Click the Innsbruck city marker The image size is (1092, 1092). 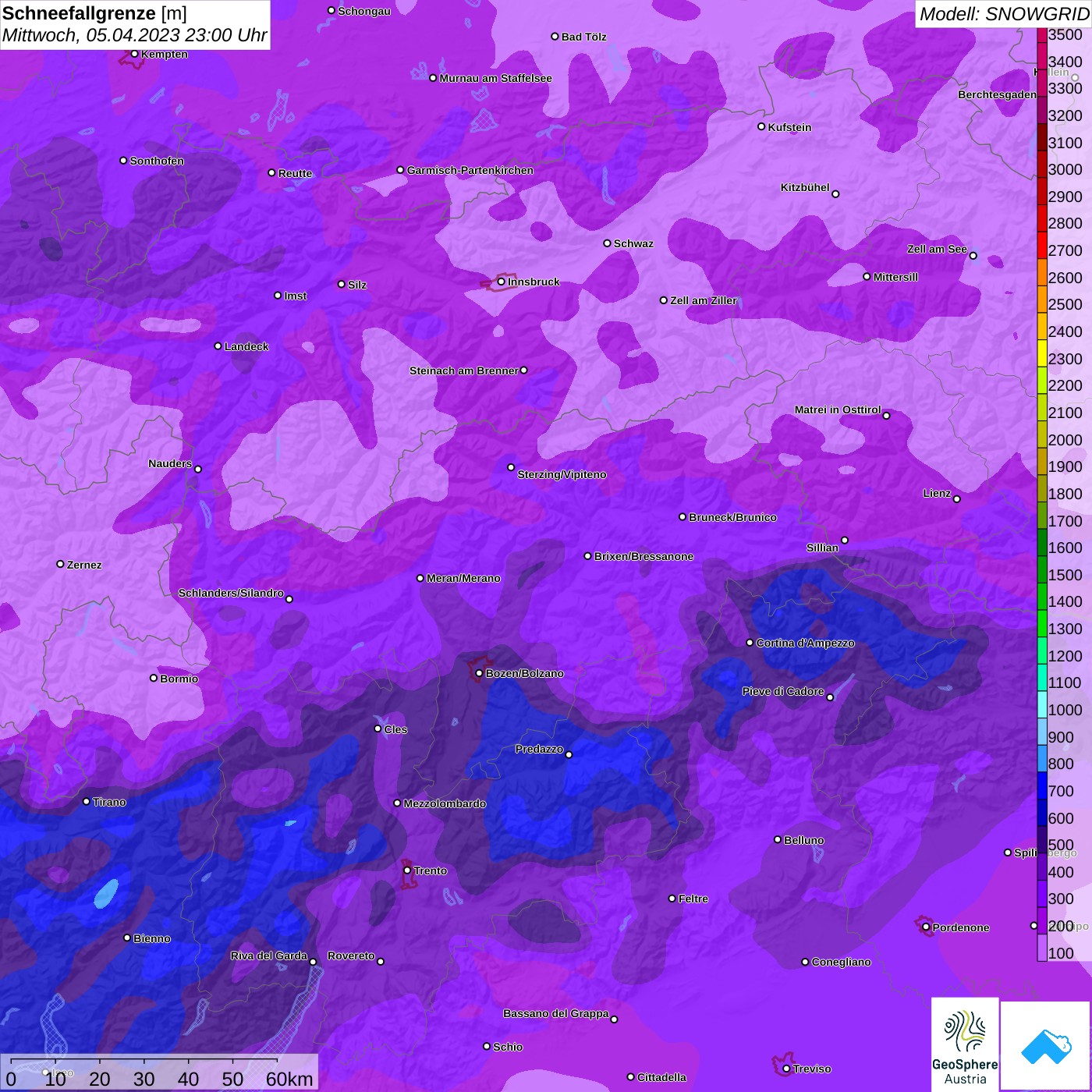tap(502, 282)
